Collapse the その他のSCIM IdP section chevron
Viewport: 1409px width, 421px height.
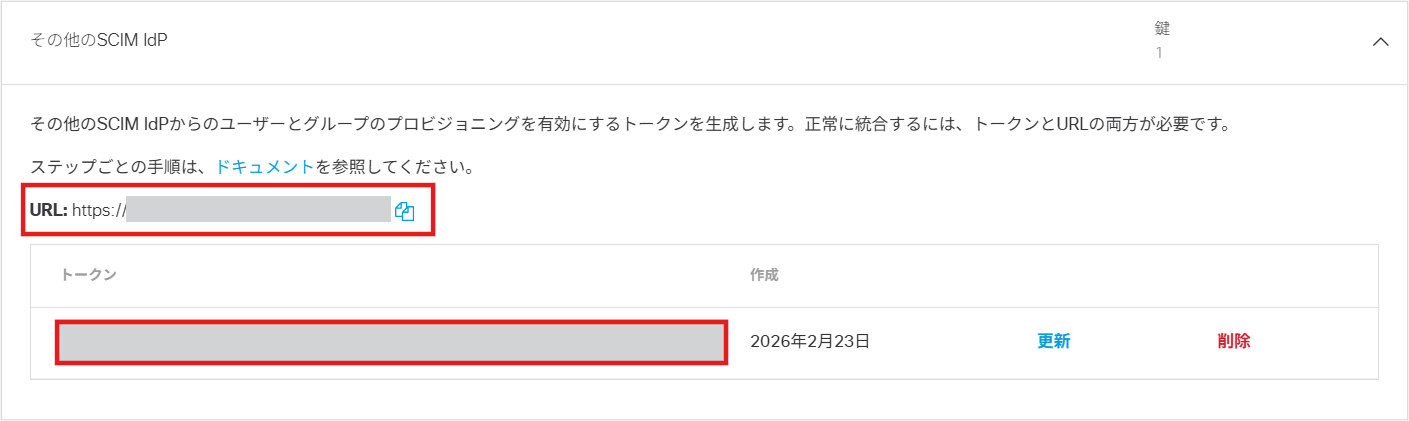pyautogui.click(x=1380, y=42)
